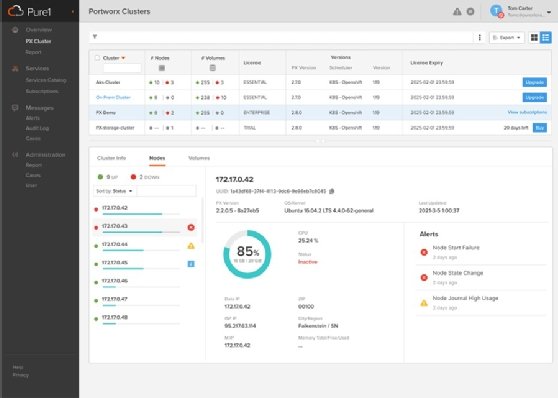The image size is (558, 398).
Task: Click the Messages sidebar icon
Action: point(15,108)
